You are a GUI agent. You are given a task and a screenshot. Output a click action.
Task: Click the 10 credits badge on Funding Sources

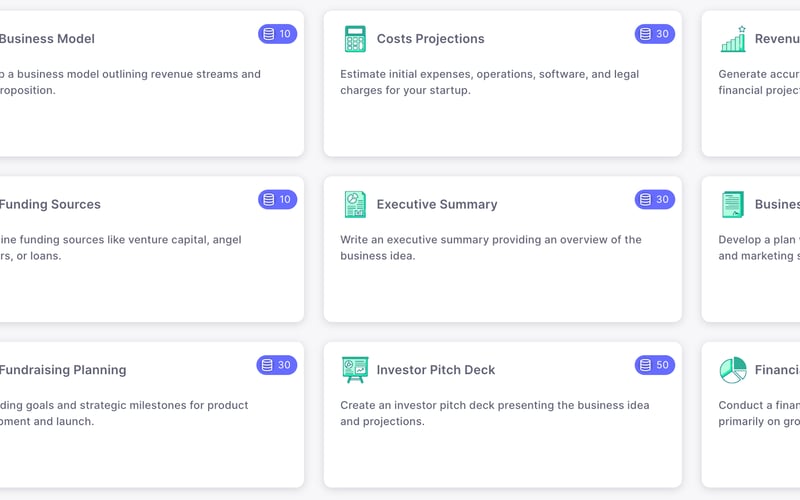point(278,200)
